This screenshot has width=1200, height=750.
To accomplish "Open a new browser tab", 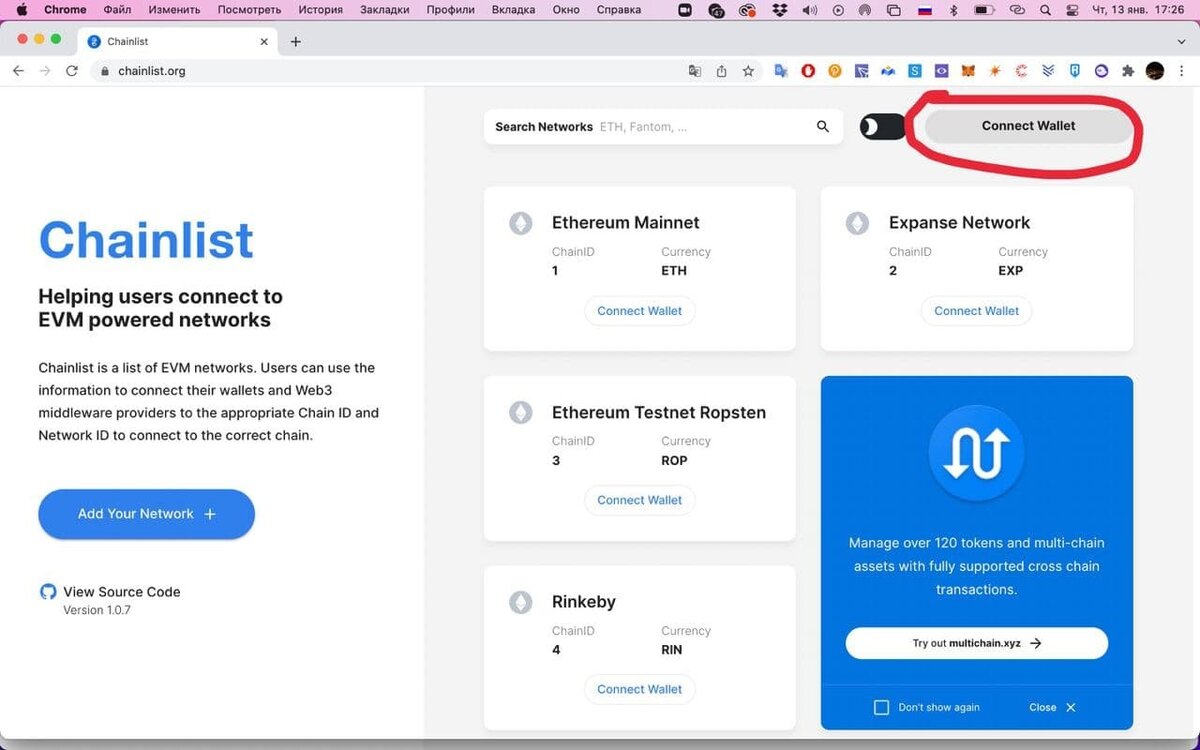I will coord(296,42).
